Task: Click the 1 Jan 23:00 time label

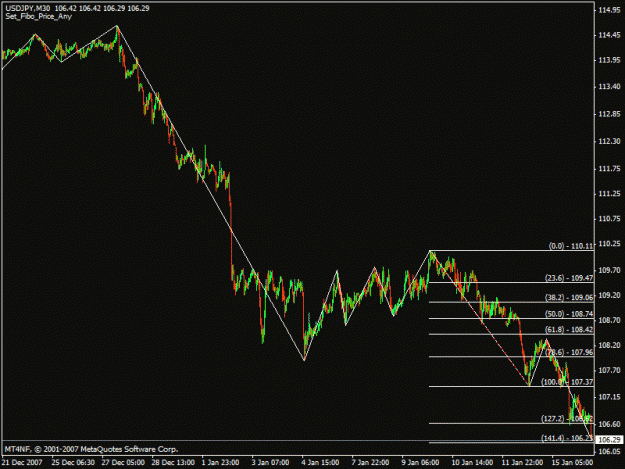Action: [220, 463]
